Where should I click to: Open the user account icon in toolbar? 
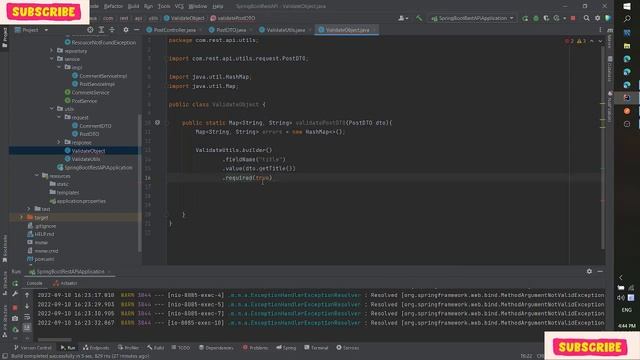402,18
